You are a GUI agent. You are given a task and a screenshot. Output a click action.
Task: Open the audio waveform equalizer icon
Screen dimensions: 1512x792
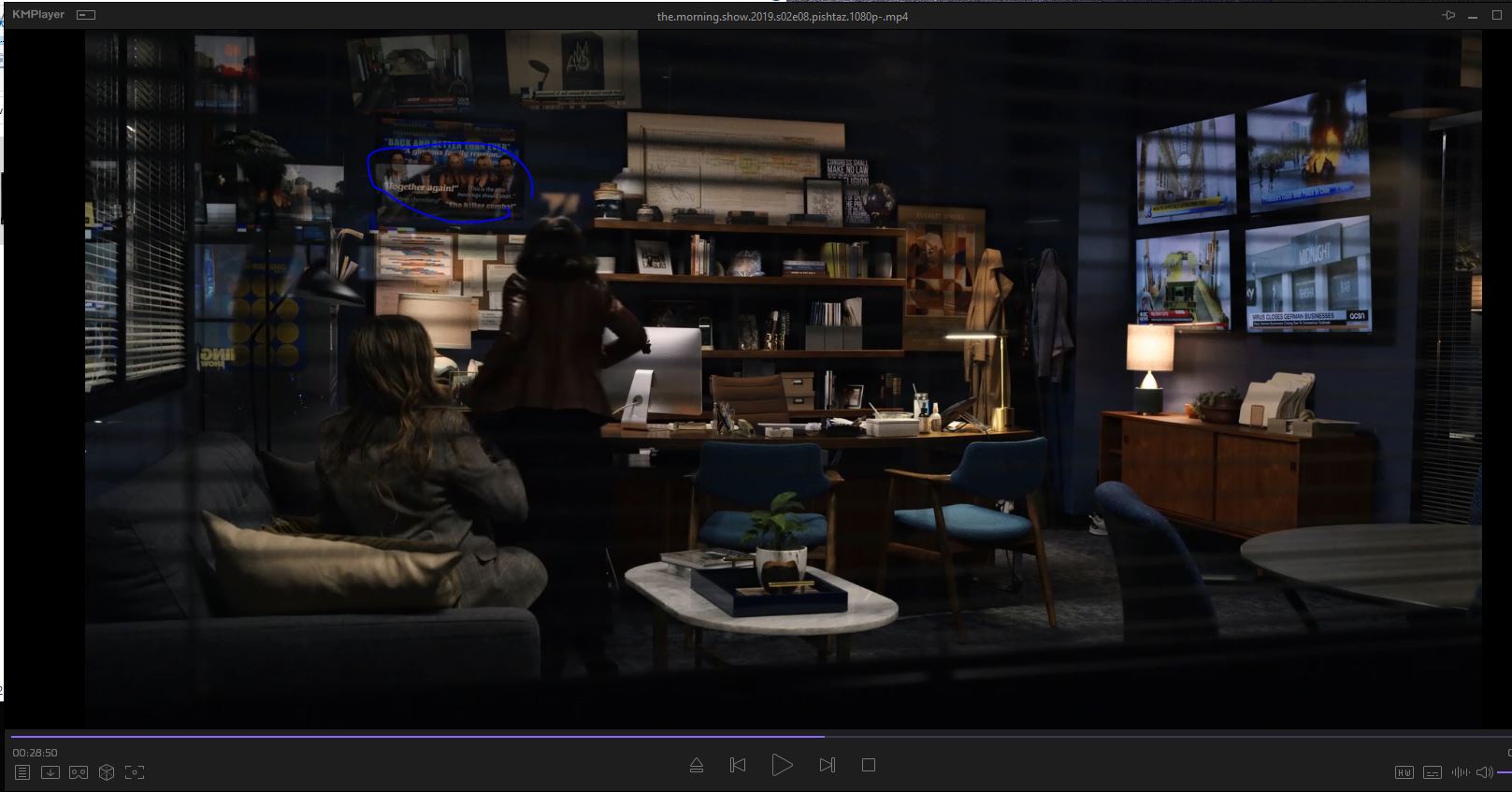click(x=1459, y=772)
